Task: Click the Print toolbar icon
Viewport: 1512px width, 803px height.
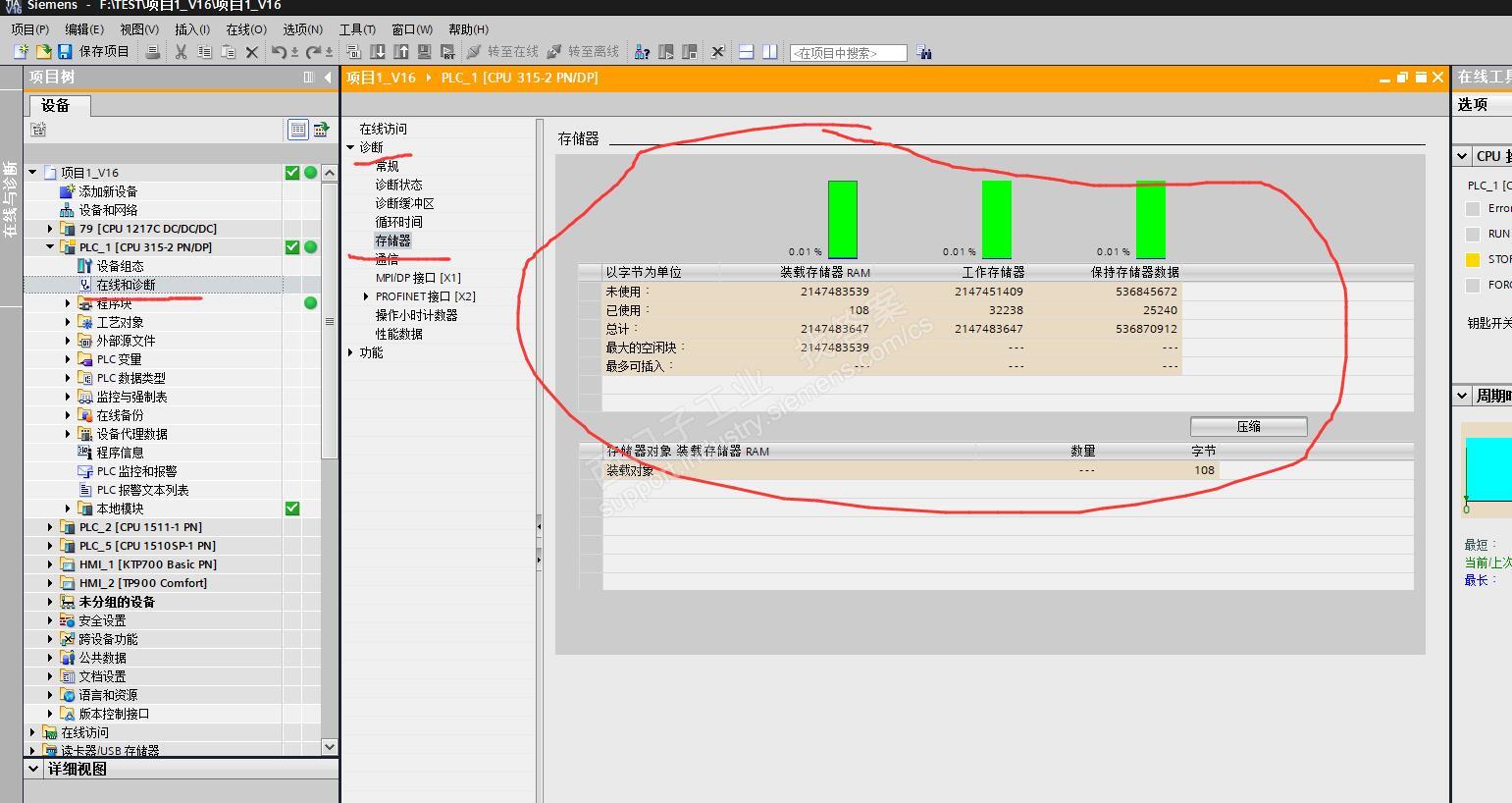Action: click(x=153, y=52)
